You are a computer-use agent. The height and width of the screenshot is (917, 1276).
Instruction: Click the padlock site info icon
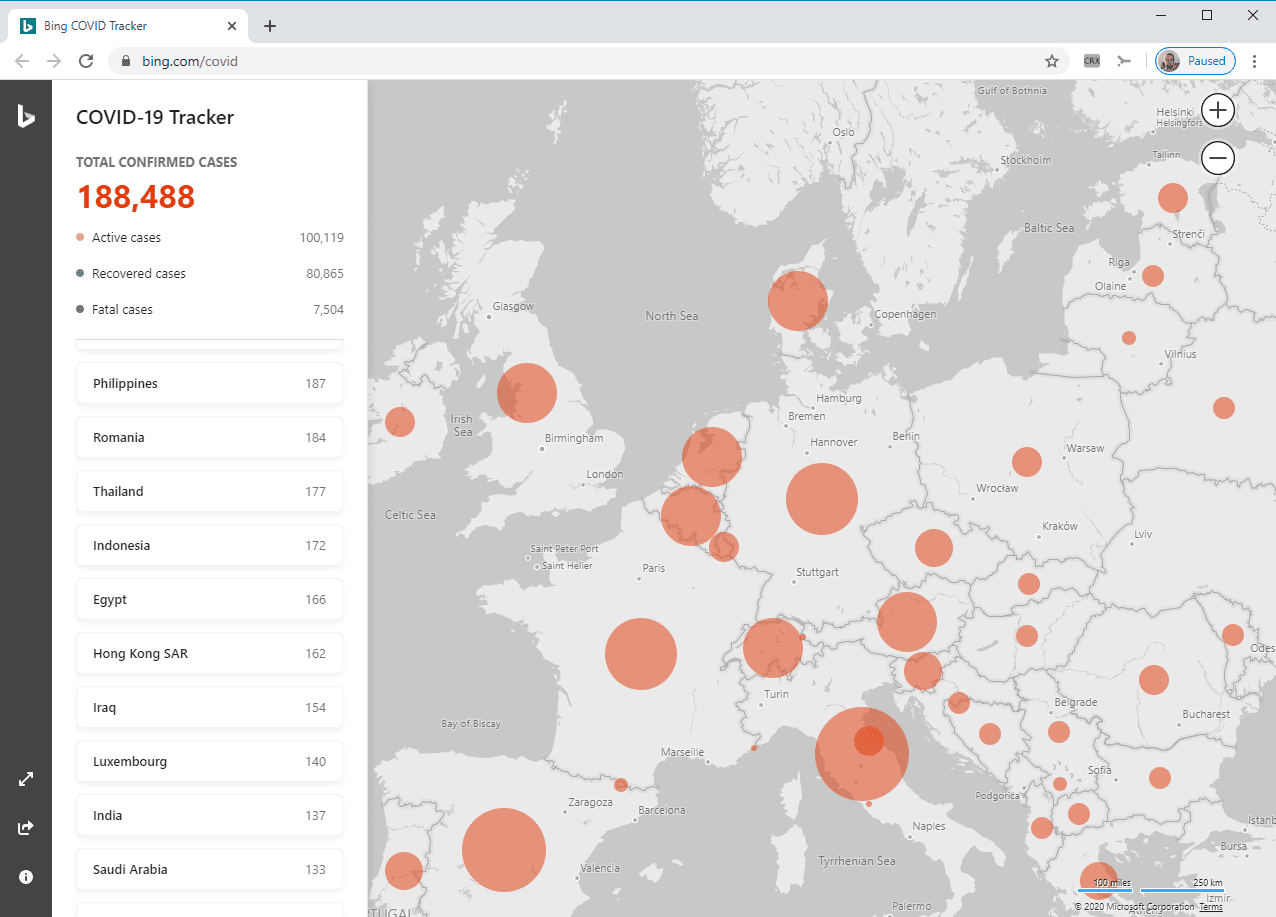click(126, 61)
